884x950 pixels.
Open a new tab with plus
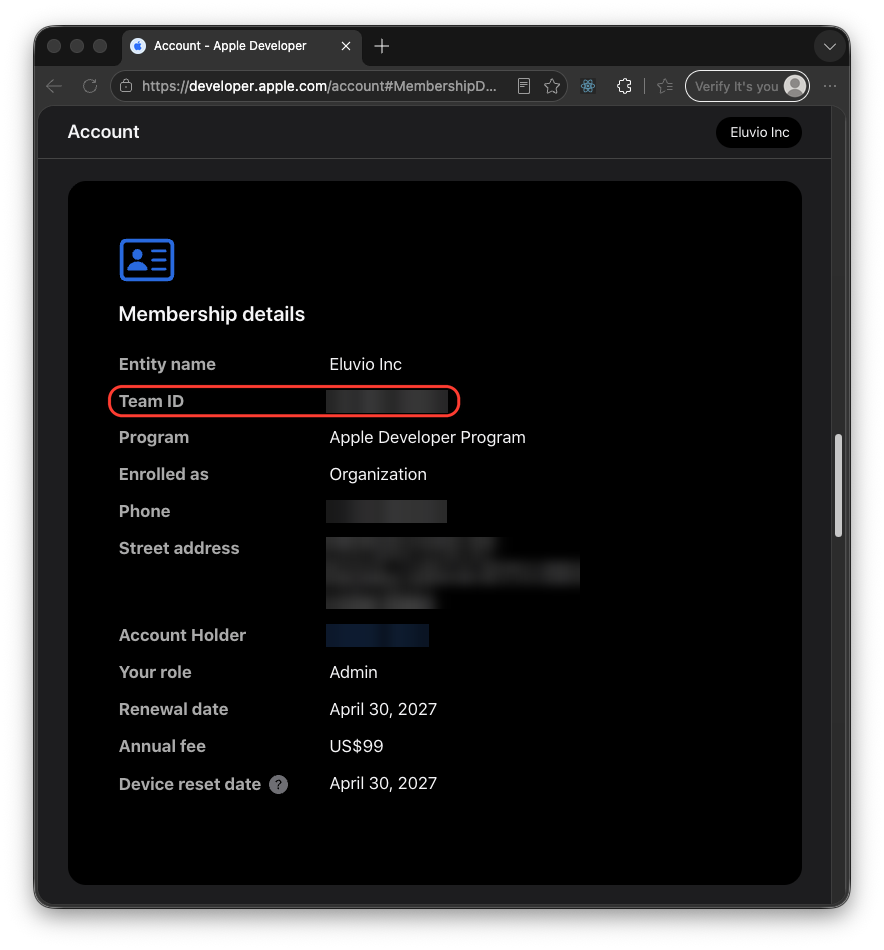[382, 46]
